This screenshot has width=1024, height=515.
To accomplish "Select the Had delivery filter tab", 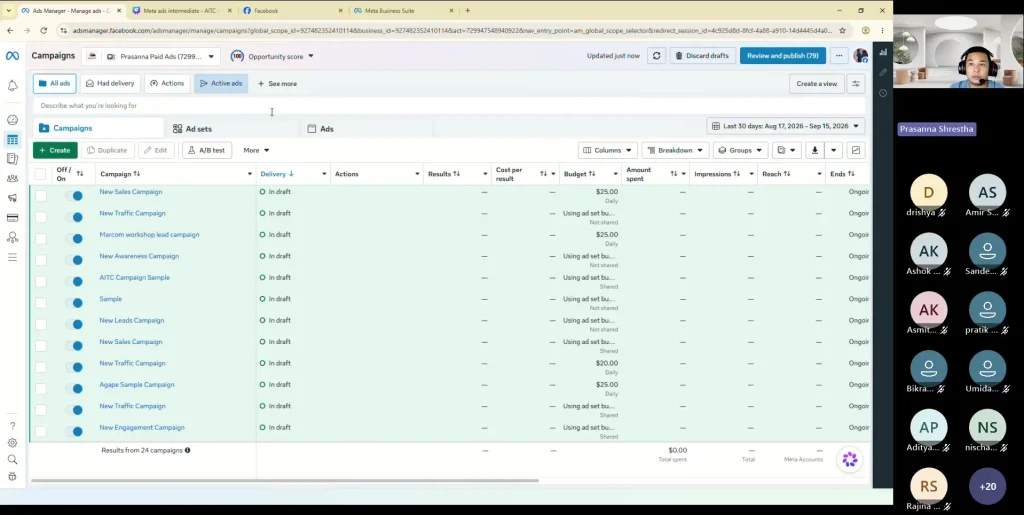I will tap(110, 84).
